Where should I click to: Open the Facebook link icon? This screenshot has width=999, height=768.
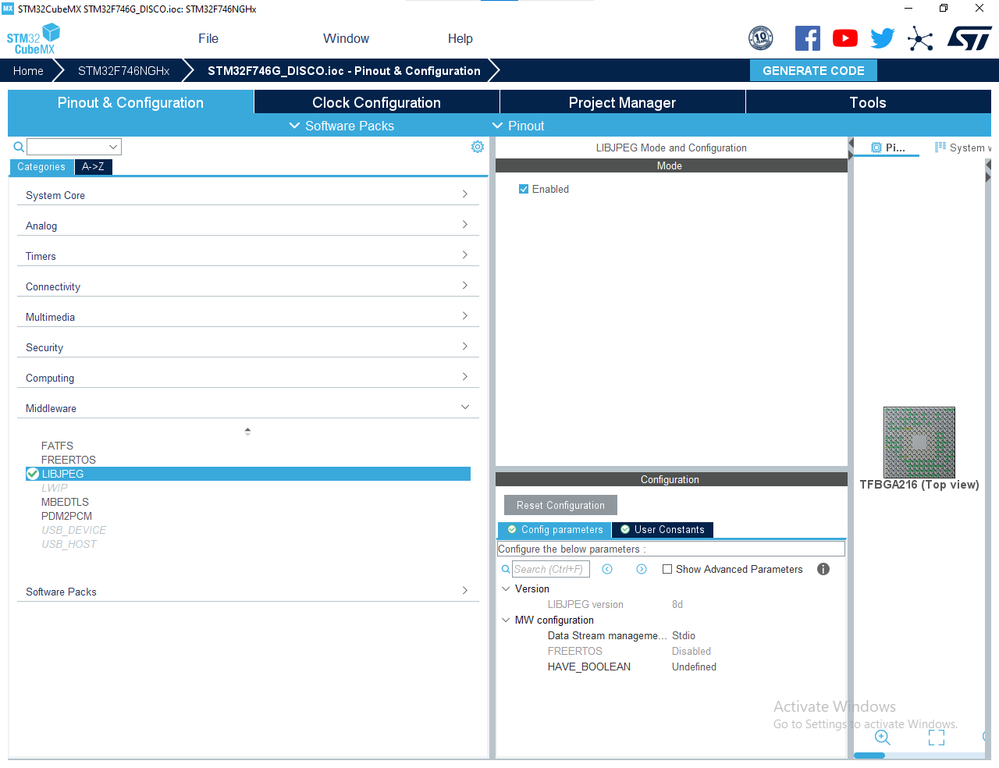point(807,38)
